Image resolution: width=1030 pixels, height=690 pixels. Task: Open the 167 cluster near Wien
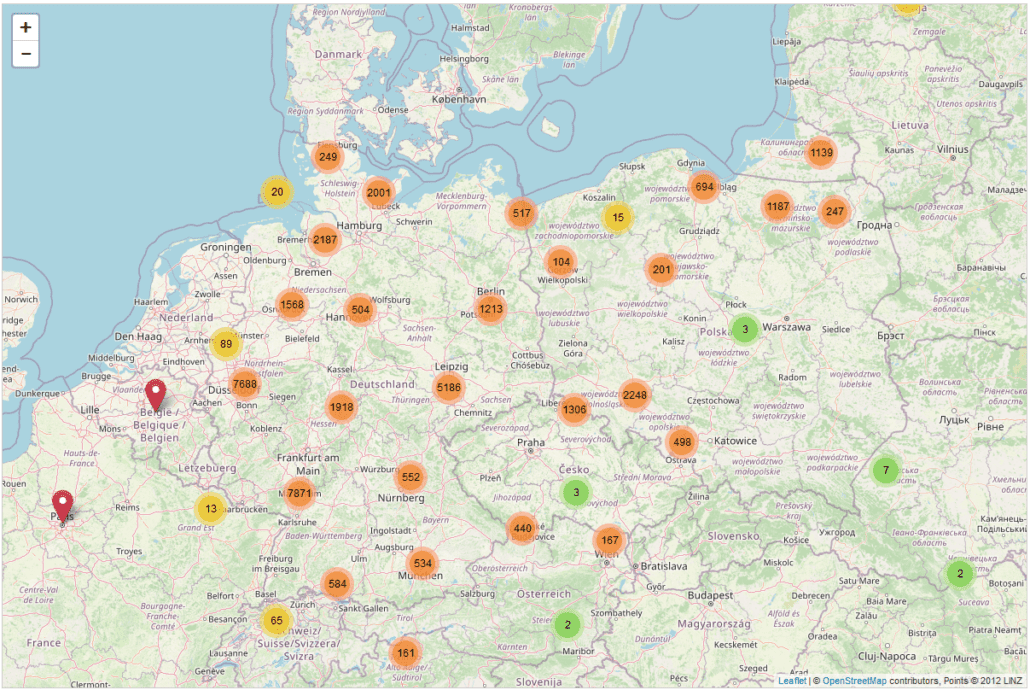pos(610,540)
